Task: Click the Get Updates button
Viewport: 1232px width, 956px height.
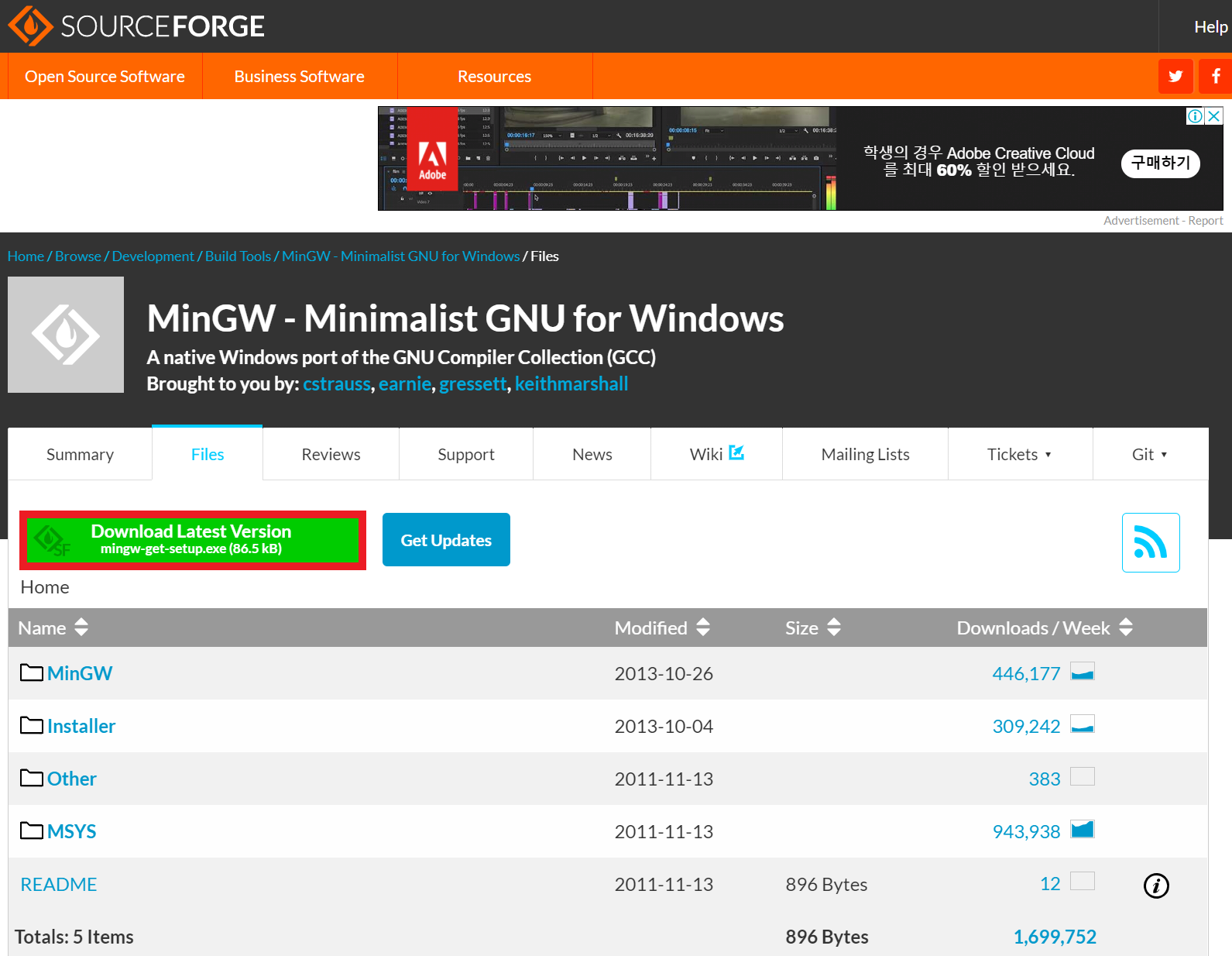Action: pyautogui.click(x=446, y=540)
